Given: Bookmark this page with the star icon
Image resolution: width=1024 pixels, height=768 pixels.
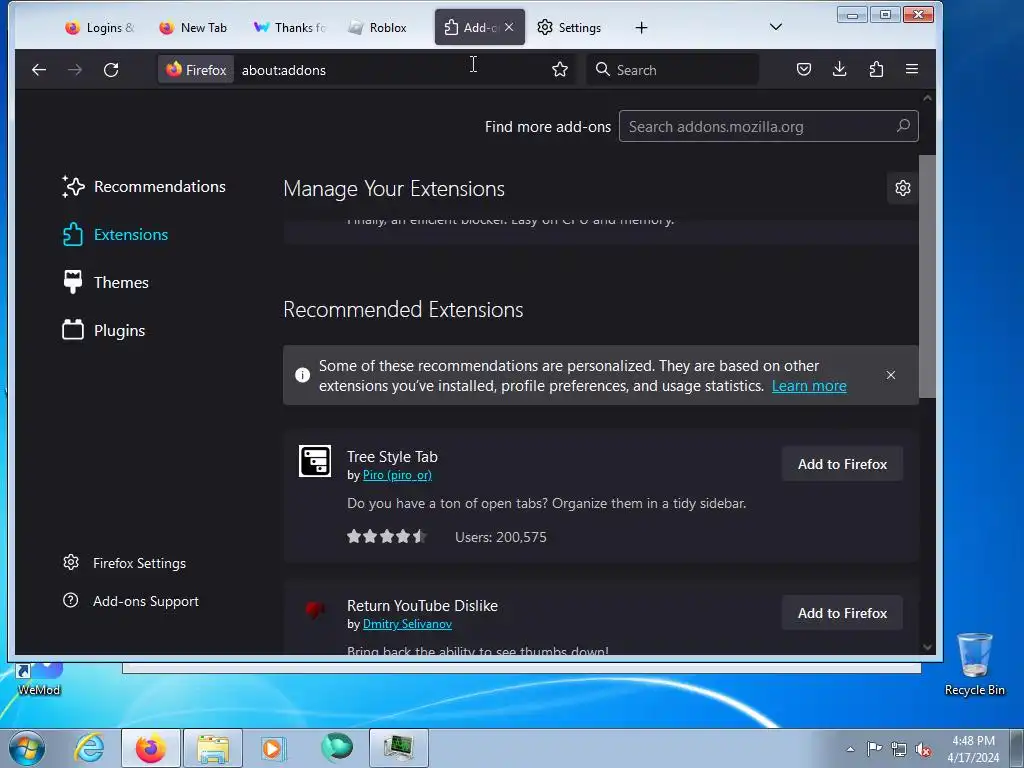Looking at the screenshot, I should click(560, 70).
